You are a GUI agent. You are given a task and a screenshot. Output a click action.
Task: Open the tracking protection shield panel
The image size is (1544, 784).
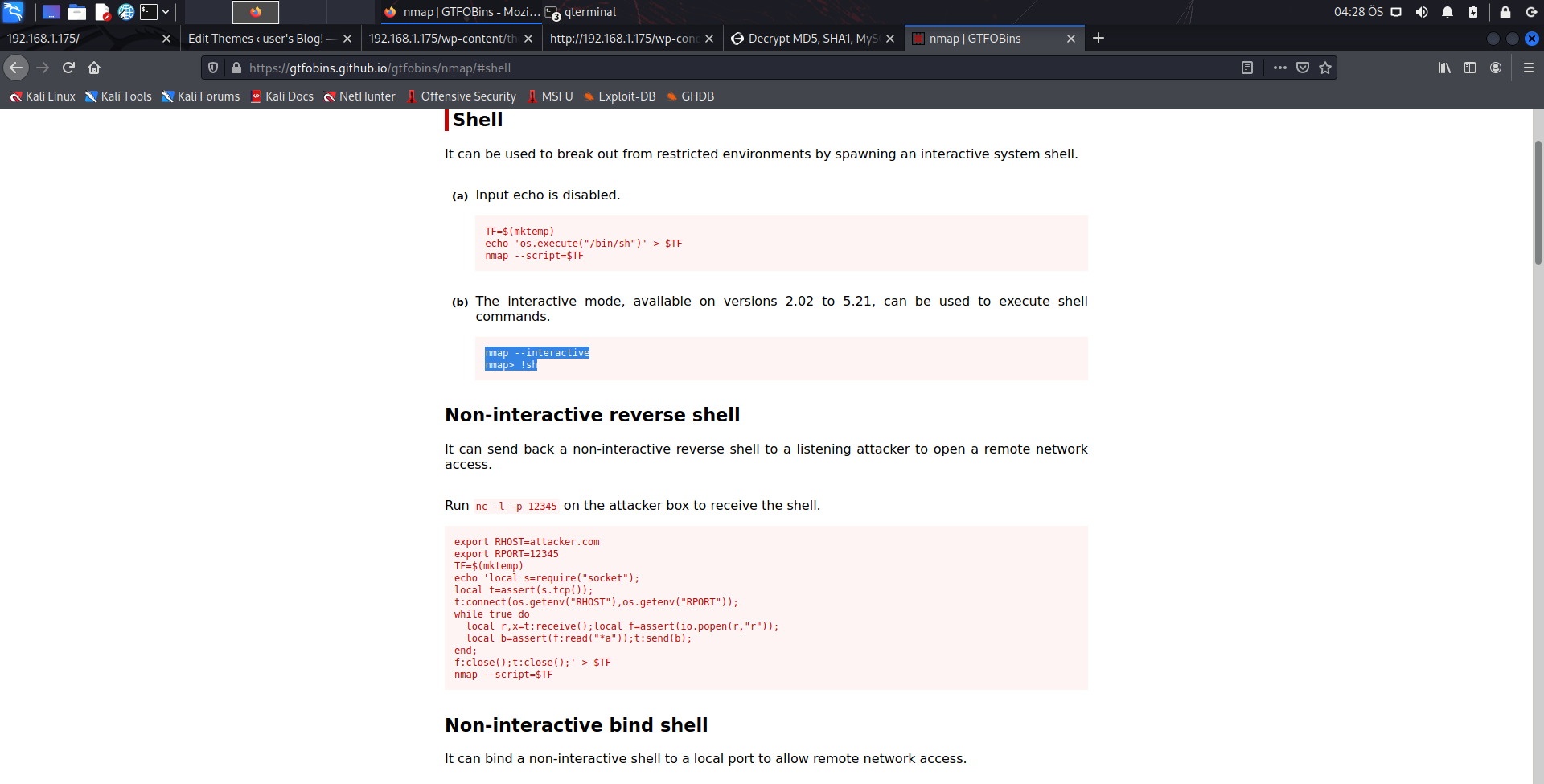(213, 68)
